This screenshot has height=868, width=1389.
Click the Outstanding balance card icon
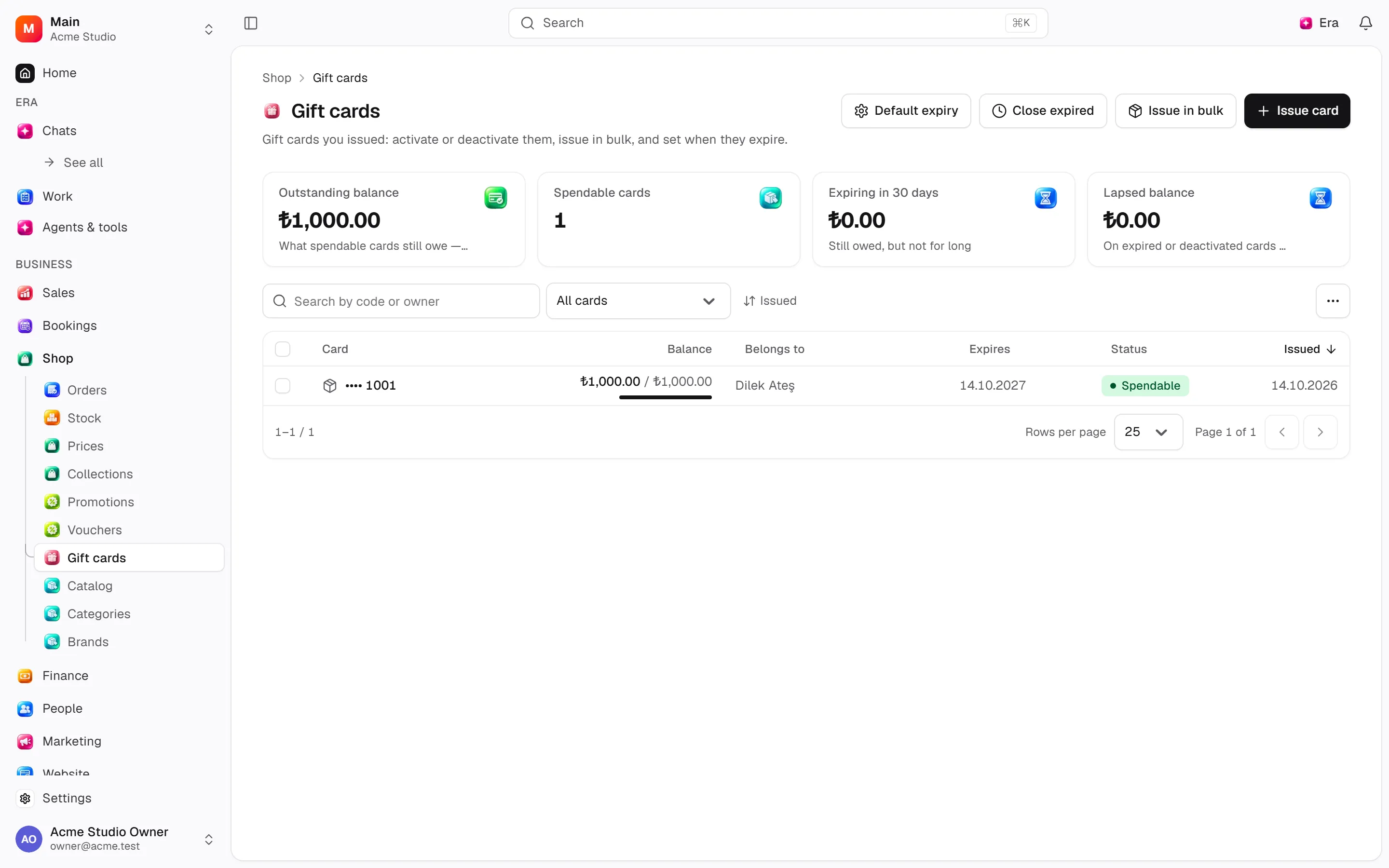(495, 198)
